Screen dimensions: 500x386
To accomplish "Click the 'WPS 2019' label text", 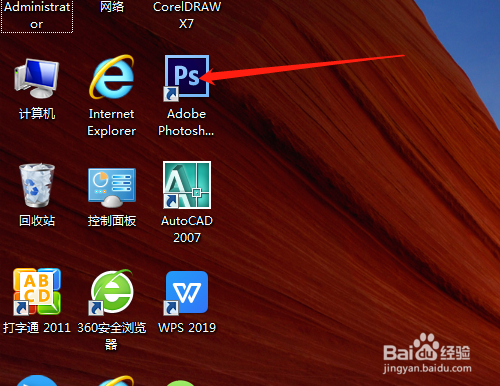I will point(187,327).
